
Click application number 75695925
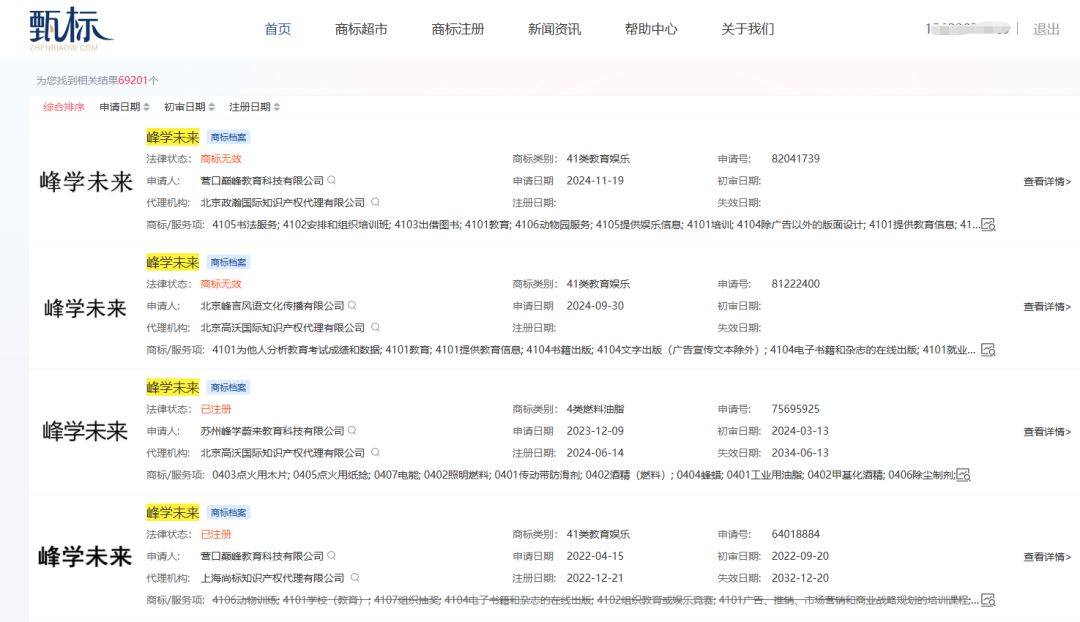pyautogui.click(x=796, y=409)
